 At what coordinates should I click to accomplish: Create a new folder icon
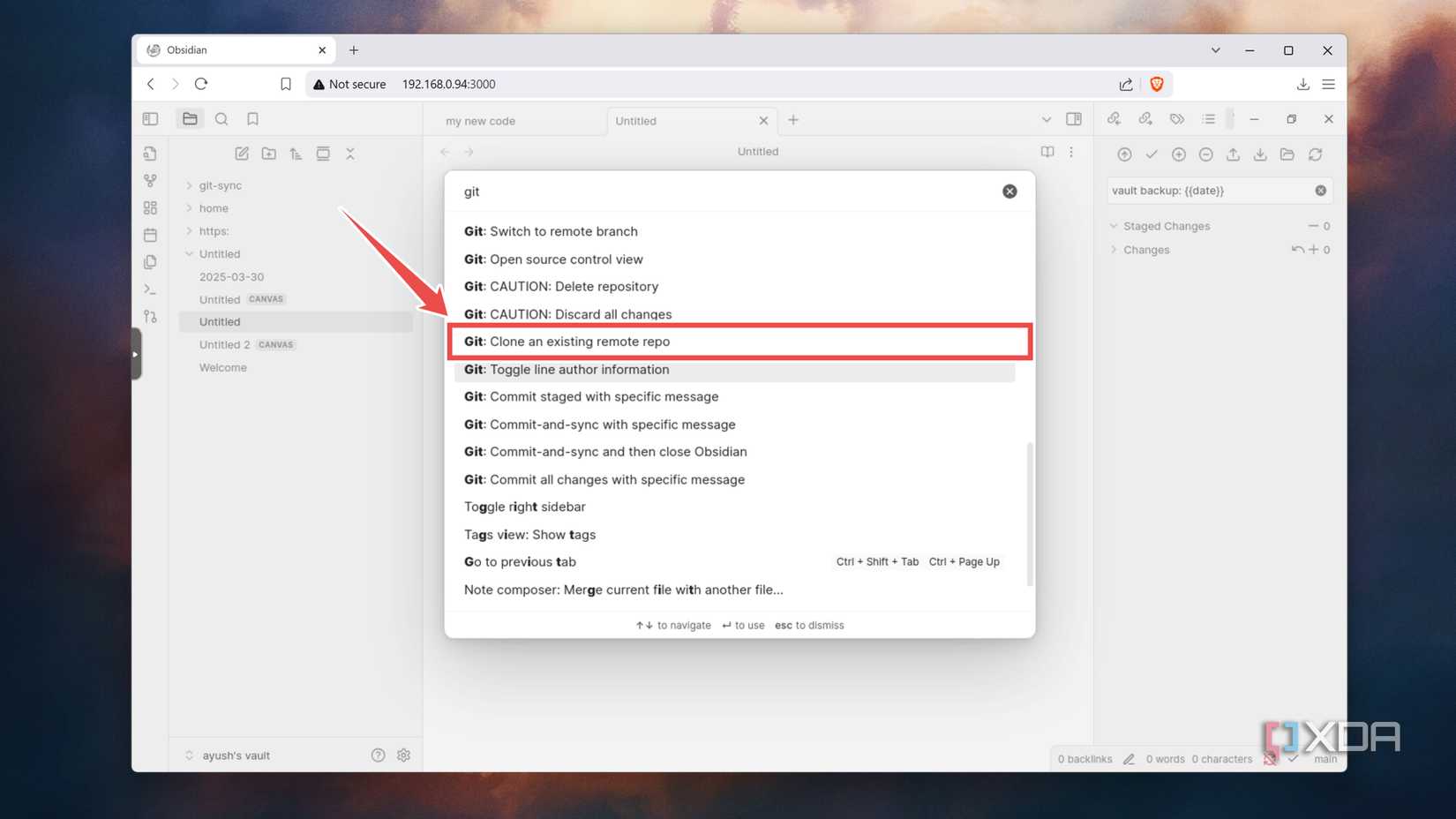(x=269, y=154)
